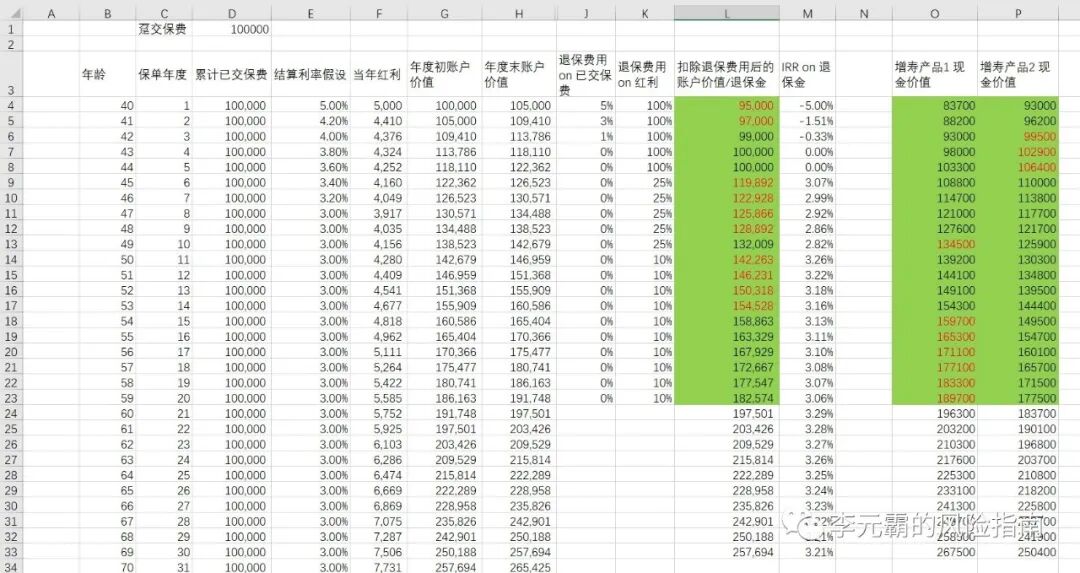Click the 182,574 surrender value cell
Image resolution: width=1080 pixels, height=573 pixels.
pyautogui.click(x=727, y=398)
